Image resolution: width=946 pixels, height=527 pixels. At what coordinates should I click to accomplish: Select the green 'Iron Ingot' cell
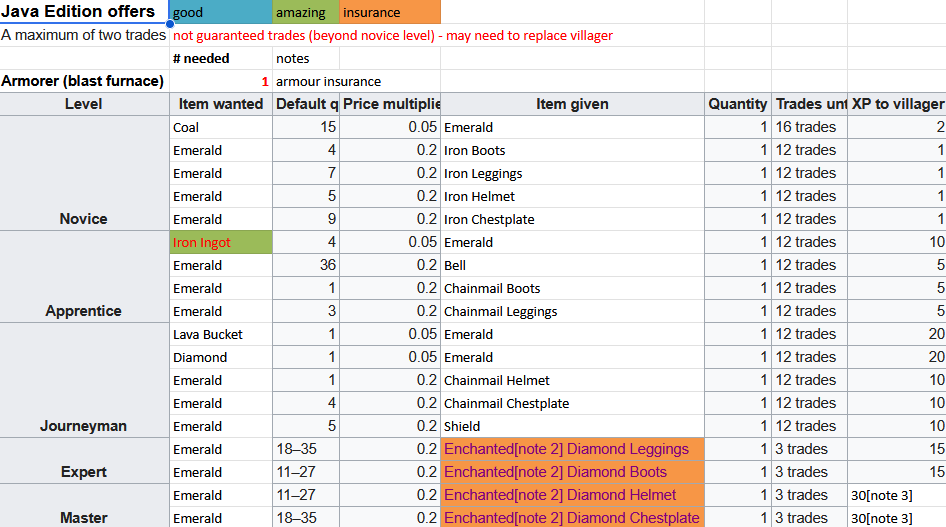(x=221, y=242)
